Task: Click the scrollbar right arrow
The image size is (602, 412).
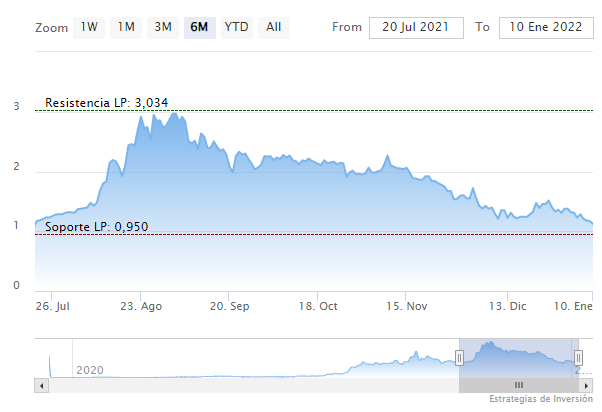Action: (x=588, y=385)
